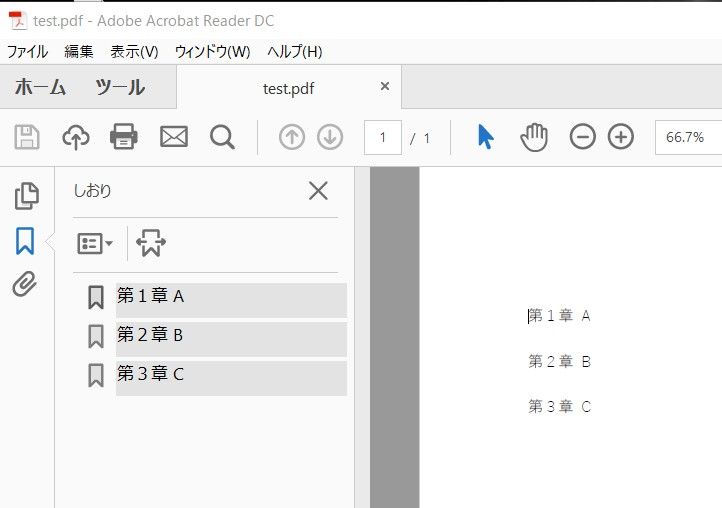
Task: Click the しおり panel heading
Action: 93,191
